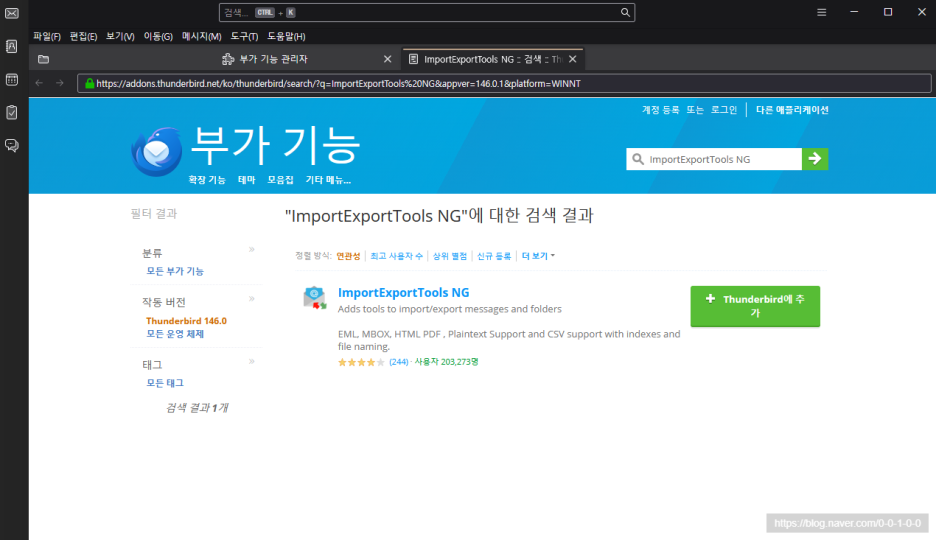This screenshot has width=936, height=540.
Task: Open the 도움말(H) menu
Action: point(286,36)
